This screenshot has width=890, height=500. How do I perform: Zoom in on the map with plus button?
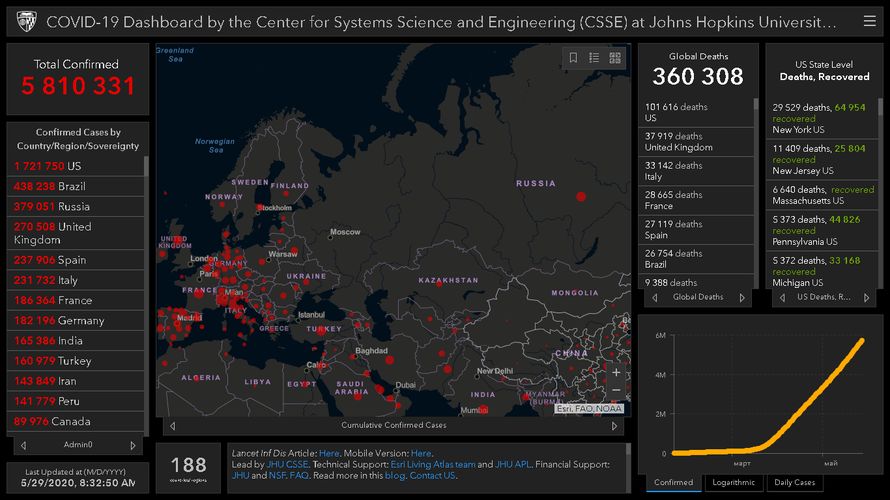point(616,371)
